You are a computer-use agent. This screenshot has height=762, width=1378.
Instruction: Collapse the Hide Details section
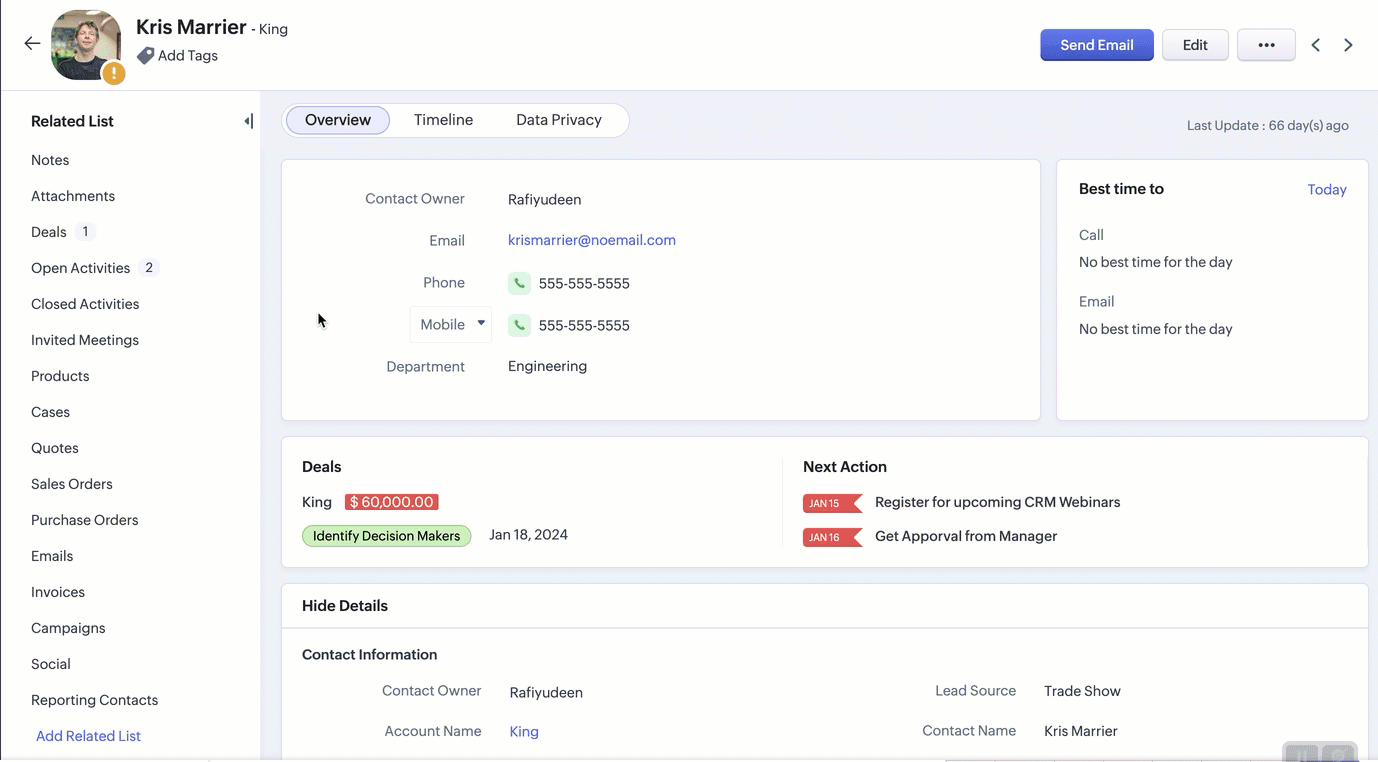(344, 606)
